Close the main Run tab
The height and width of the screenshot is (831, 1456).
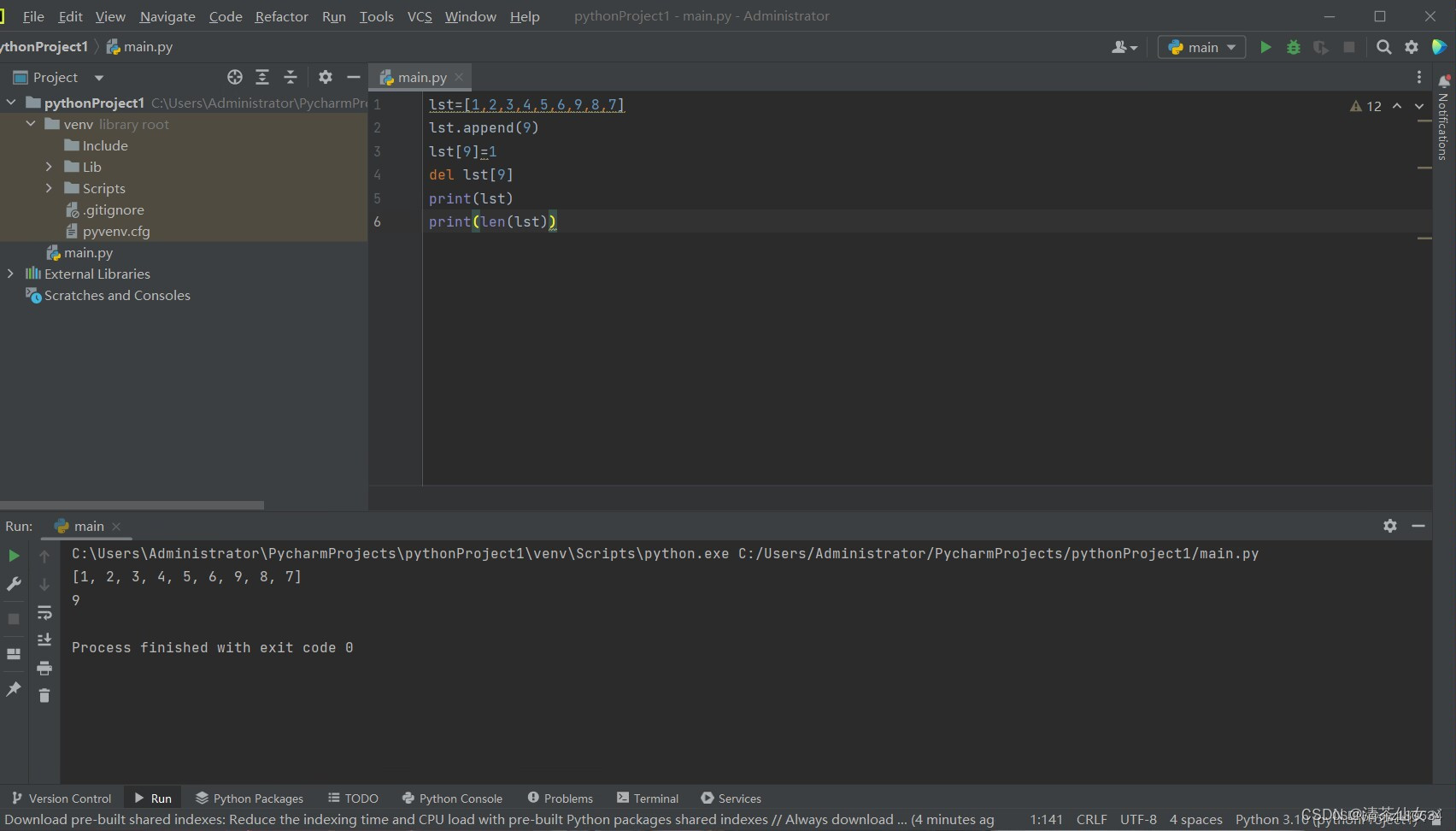coord(116,526)
